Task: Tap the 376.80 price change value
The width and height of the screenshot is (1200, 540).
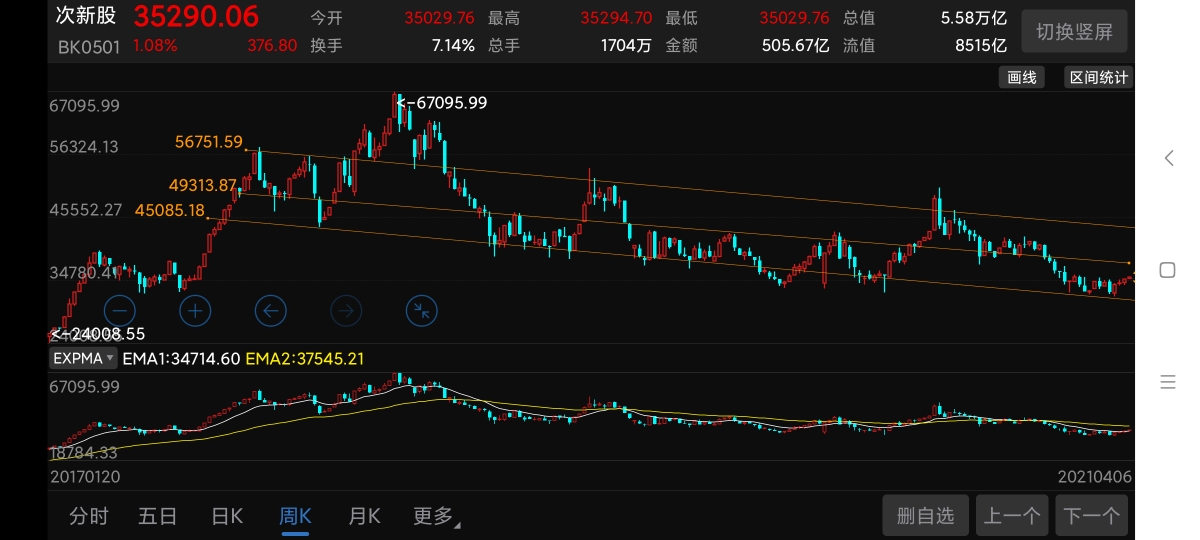Action: (x=272, y=45)
